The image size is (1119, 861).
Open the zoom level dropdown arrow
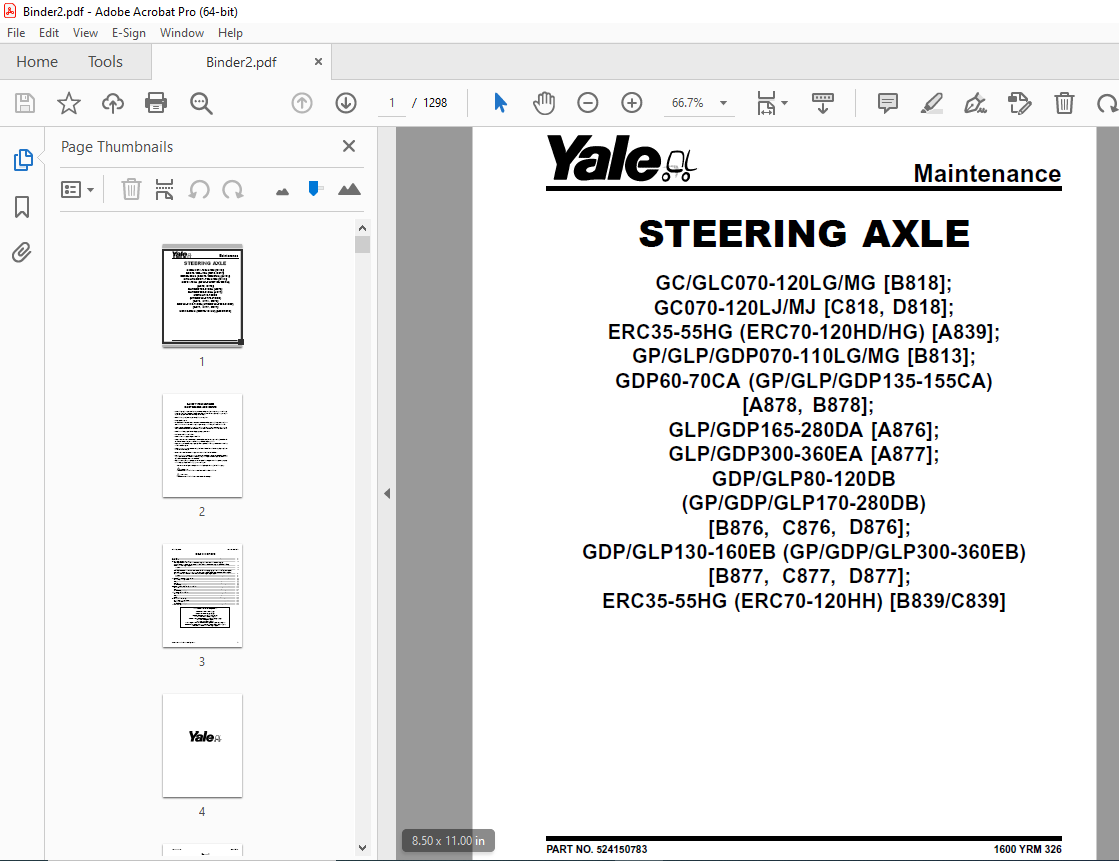click(x=723, y=104)
